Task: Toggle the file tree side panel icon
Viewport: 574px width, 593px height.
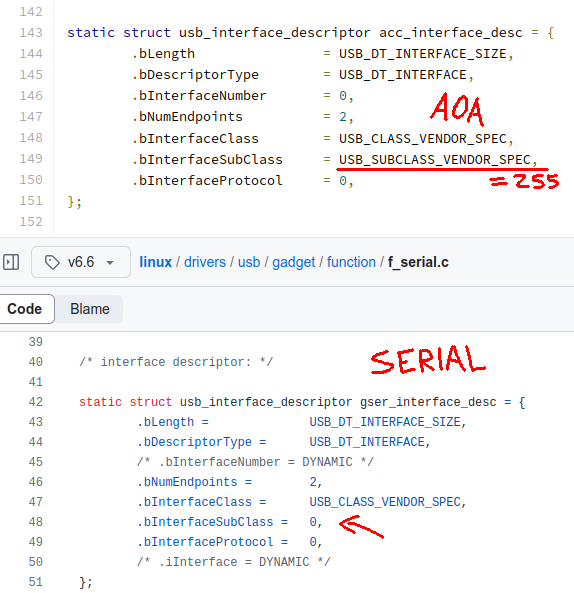Action: 11,262
